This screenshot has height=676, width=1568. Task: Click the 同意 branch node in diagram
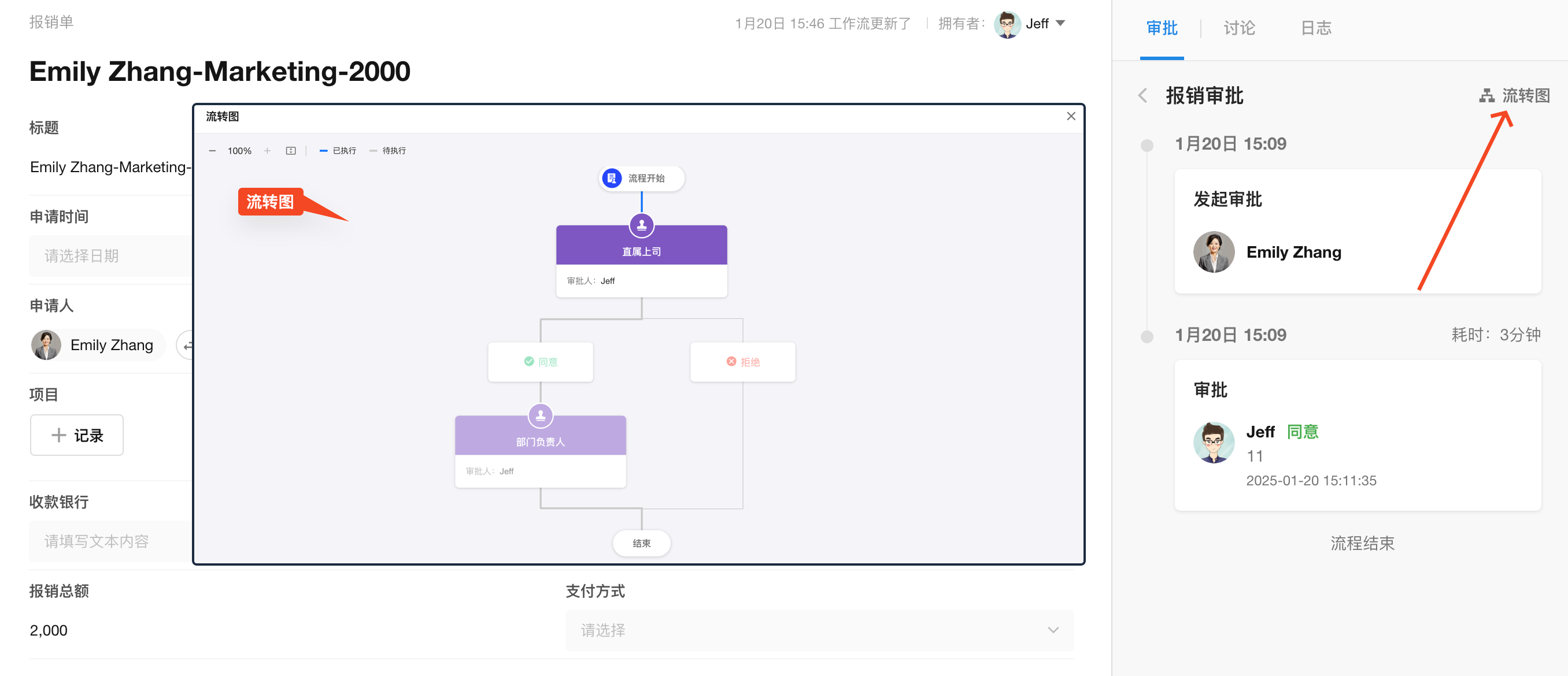[541, 362]
